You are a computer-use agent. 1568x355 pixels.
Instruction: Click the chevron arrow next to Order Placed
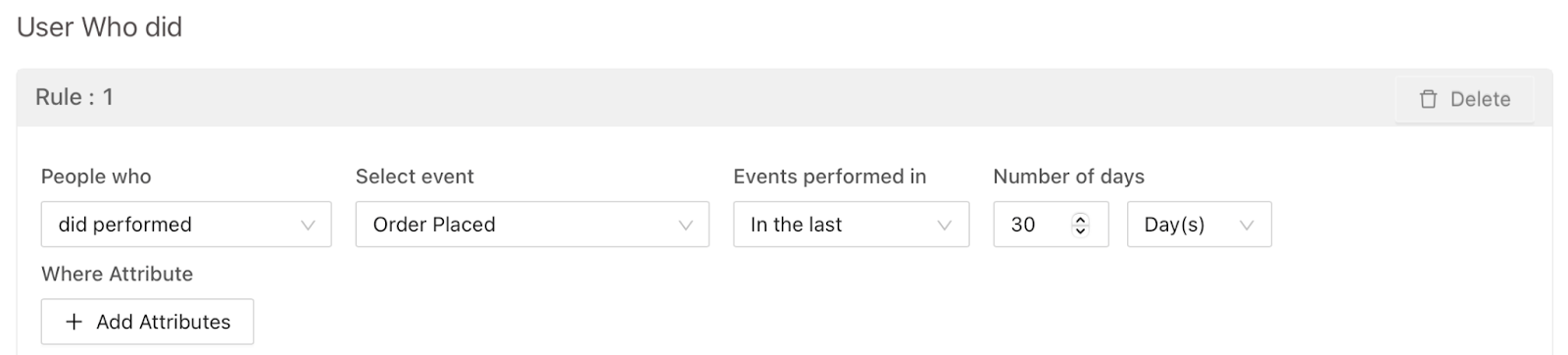685,225
